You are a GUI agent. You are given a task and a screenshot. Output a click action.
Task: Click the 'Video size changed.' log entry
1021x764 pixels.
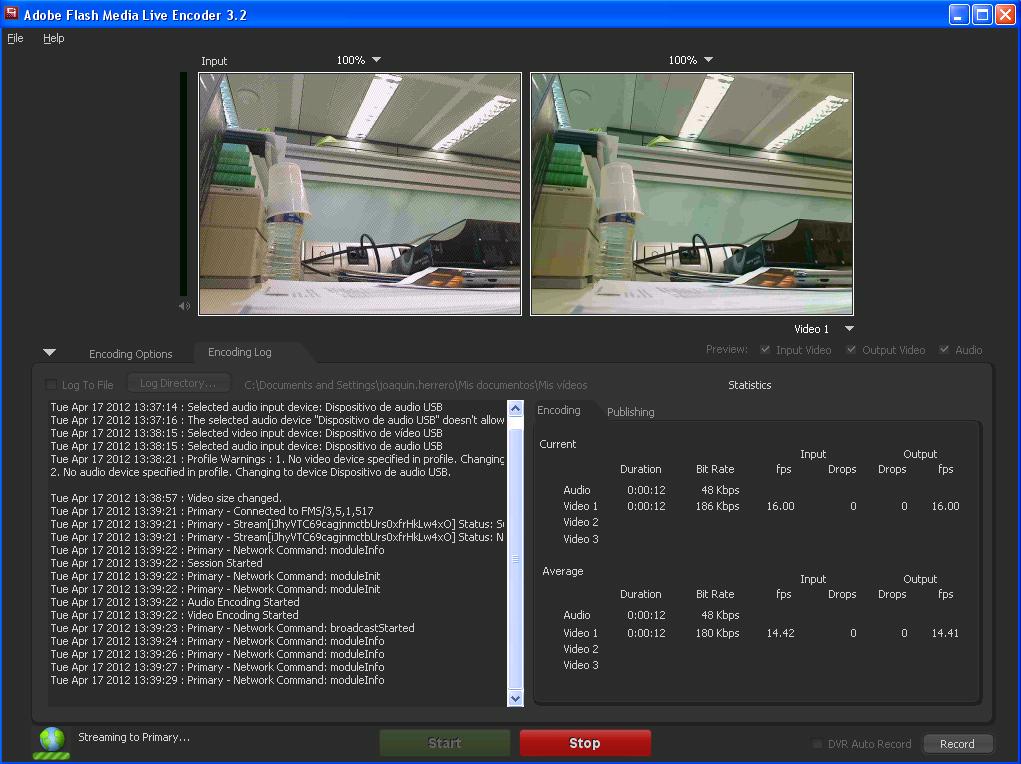(x=166, y=498)
